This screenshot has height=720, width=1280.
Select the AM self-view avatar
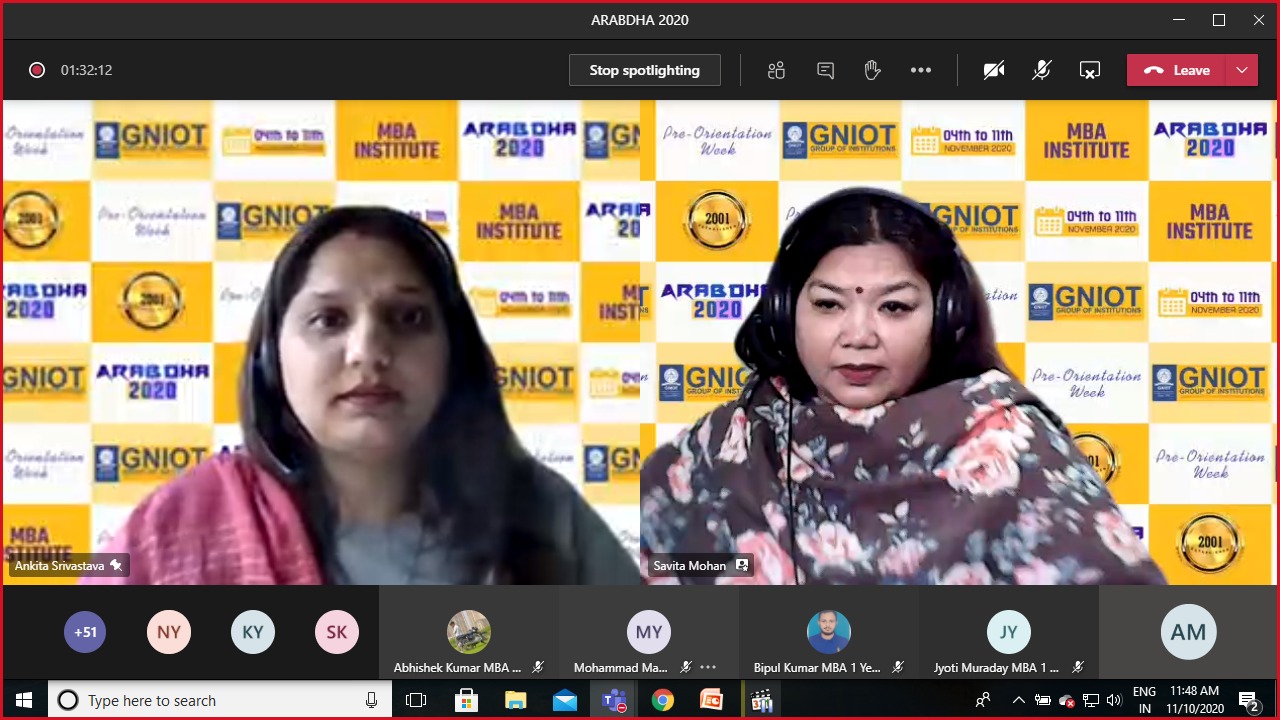point(1188,632)
